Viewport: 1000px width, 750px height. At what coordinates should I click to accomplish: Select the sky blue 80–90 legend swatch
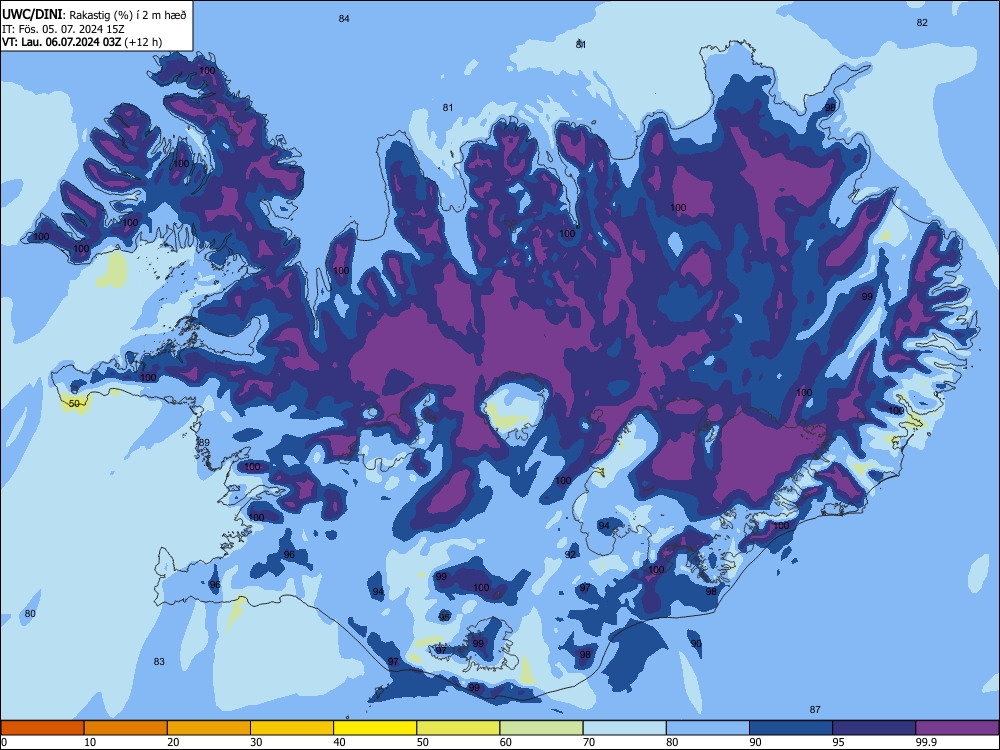pyautogui.click(x=708, y=728)
